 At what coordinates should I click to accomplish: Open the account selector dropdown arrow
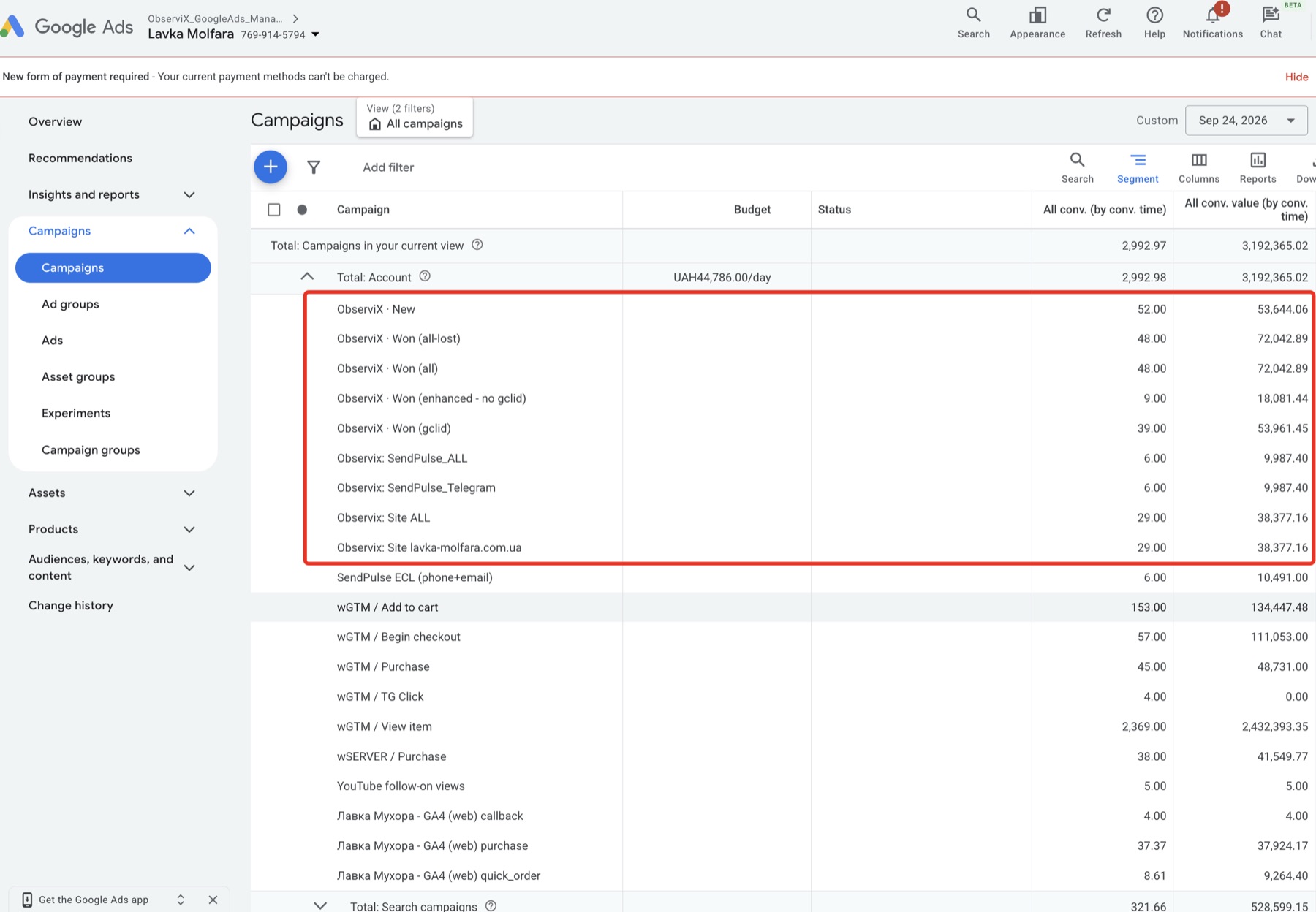click(x=316, y=34)
